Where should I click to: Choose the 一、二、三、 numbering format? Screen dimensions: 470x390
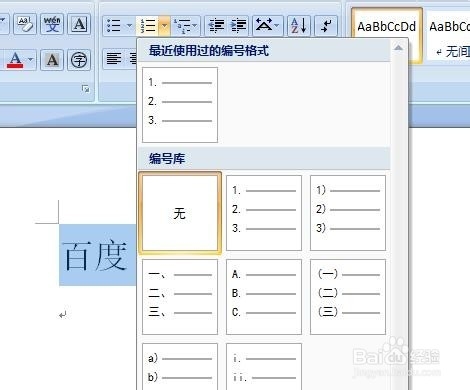coord(180,297)
